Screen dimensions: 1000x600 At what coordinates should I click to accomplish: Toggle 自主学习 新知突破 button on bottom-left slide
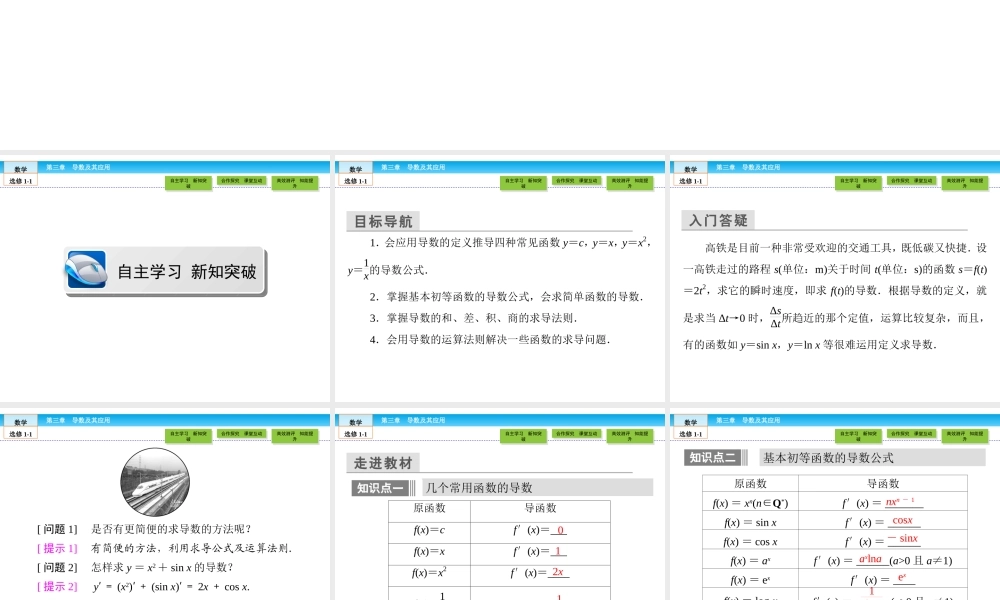tap(191, 435)
